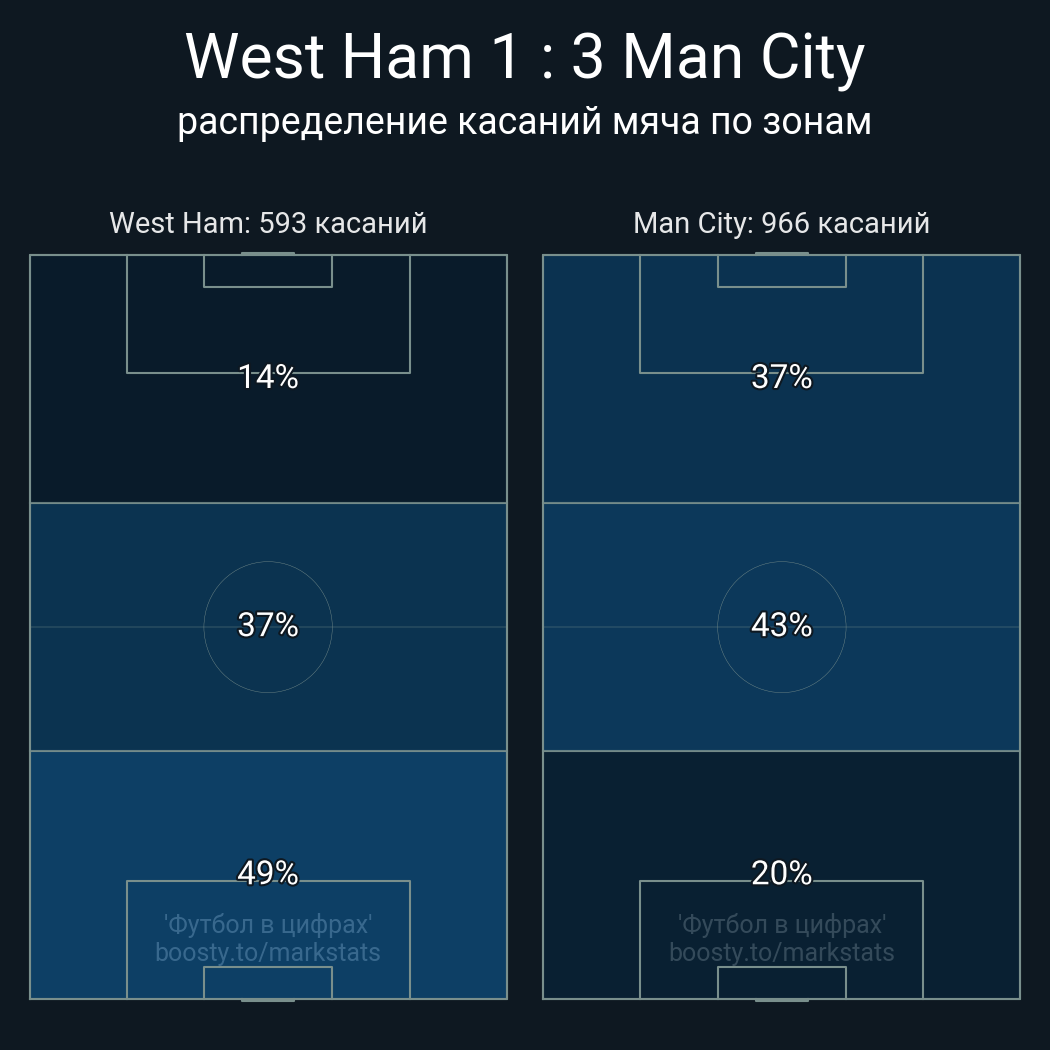Click the top goal box on Man City pitch
Viewport: 1050px width, 1050px height.
point(781,271)
